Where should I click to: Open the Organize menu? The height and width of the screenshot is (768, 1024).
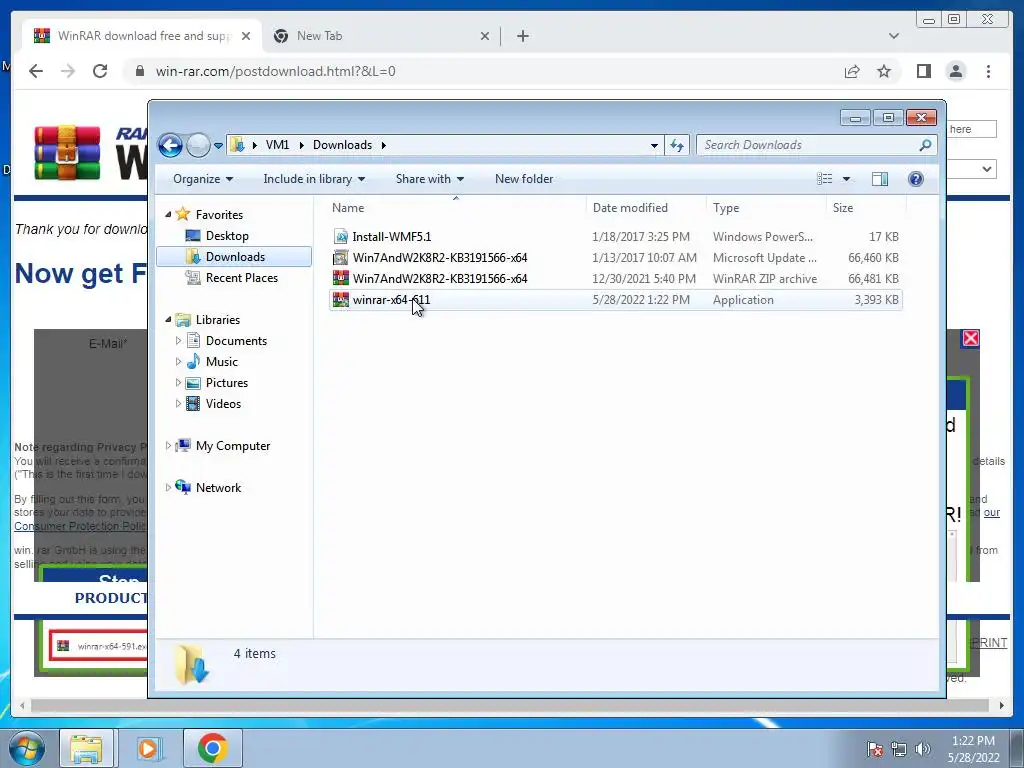(x=202, y=179)
